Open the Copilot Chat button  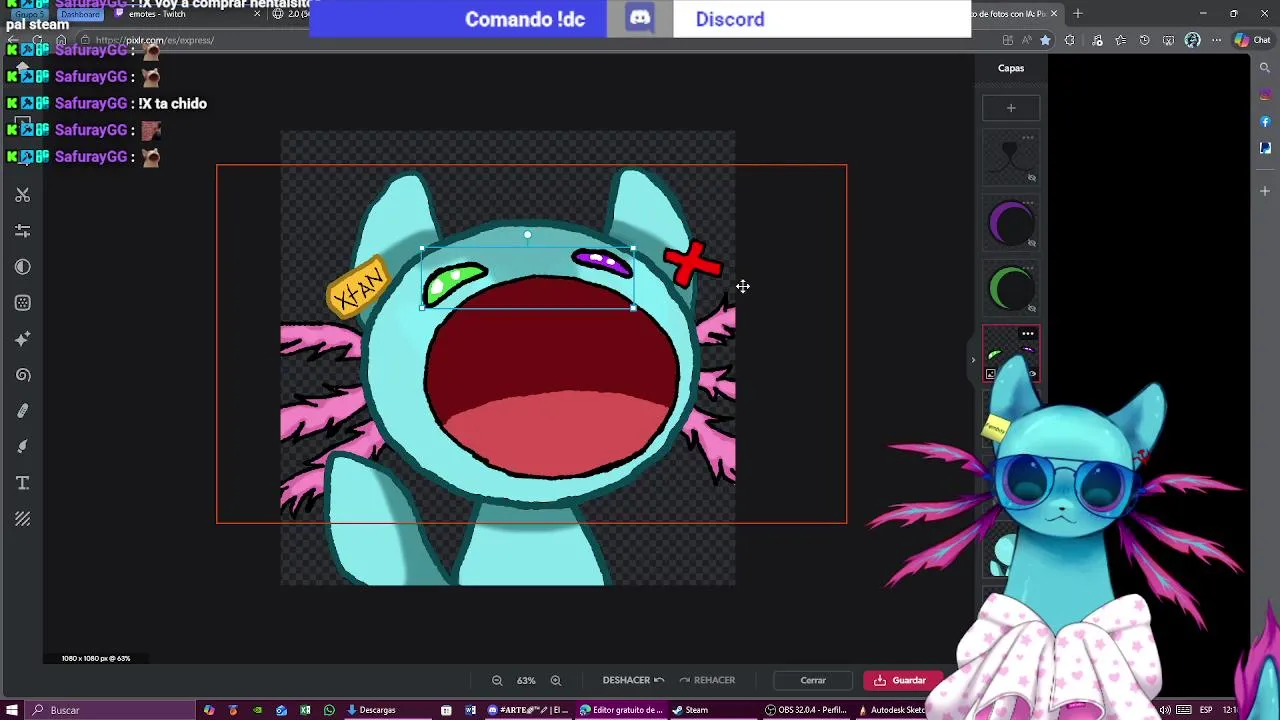(1252, 40)
